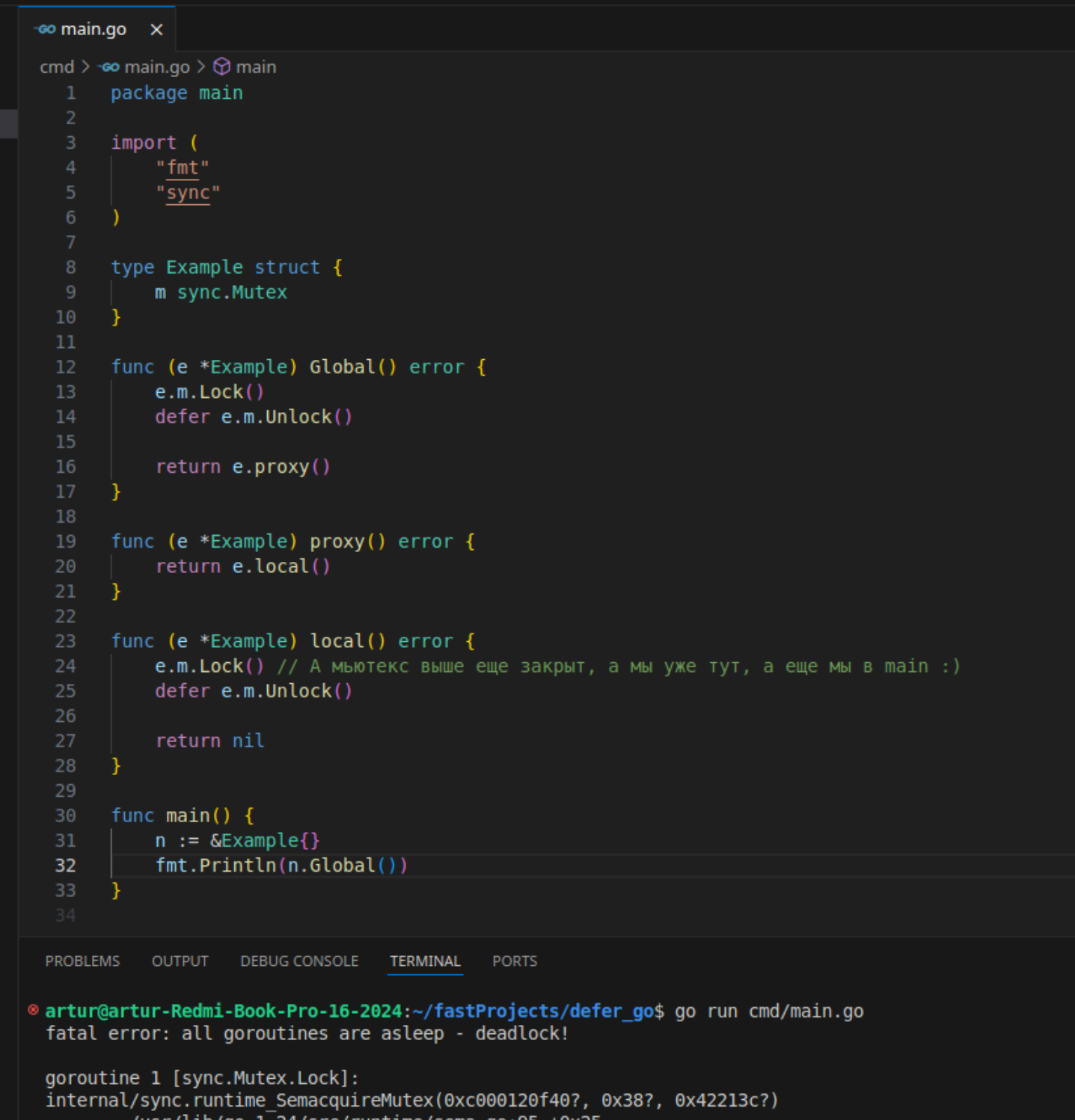The width and height of the screenshot is (1075, 1120).
Task: Click "defer e.m.Unlock()" on line 25
Action: point(254,691)
